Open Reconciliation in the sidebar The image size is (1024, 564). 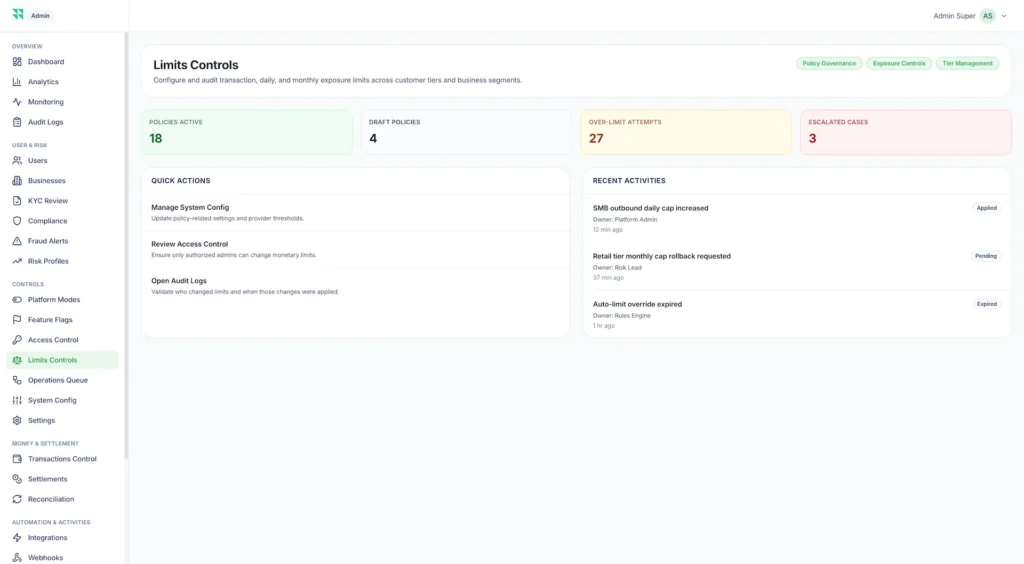coord(62,499)
